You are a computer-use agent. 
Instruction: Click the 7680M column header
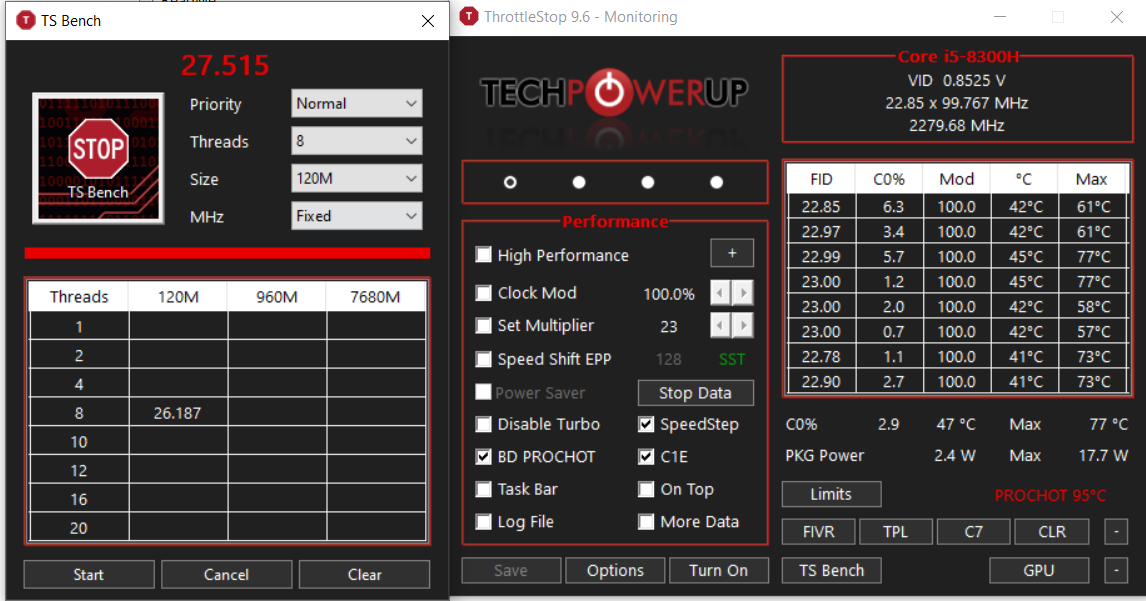375,297
